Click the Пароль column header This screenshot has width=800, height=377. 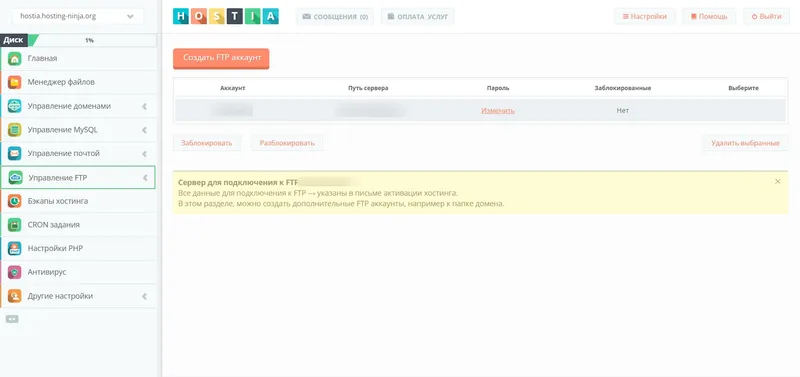pos(498,88)
